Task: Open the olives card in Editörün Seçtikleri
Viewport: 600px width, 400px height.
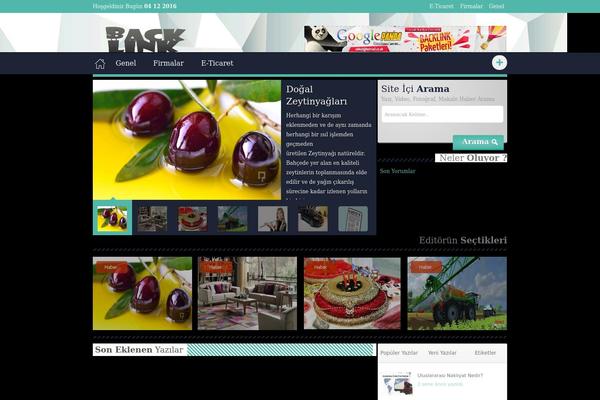Action: (142, 293)
